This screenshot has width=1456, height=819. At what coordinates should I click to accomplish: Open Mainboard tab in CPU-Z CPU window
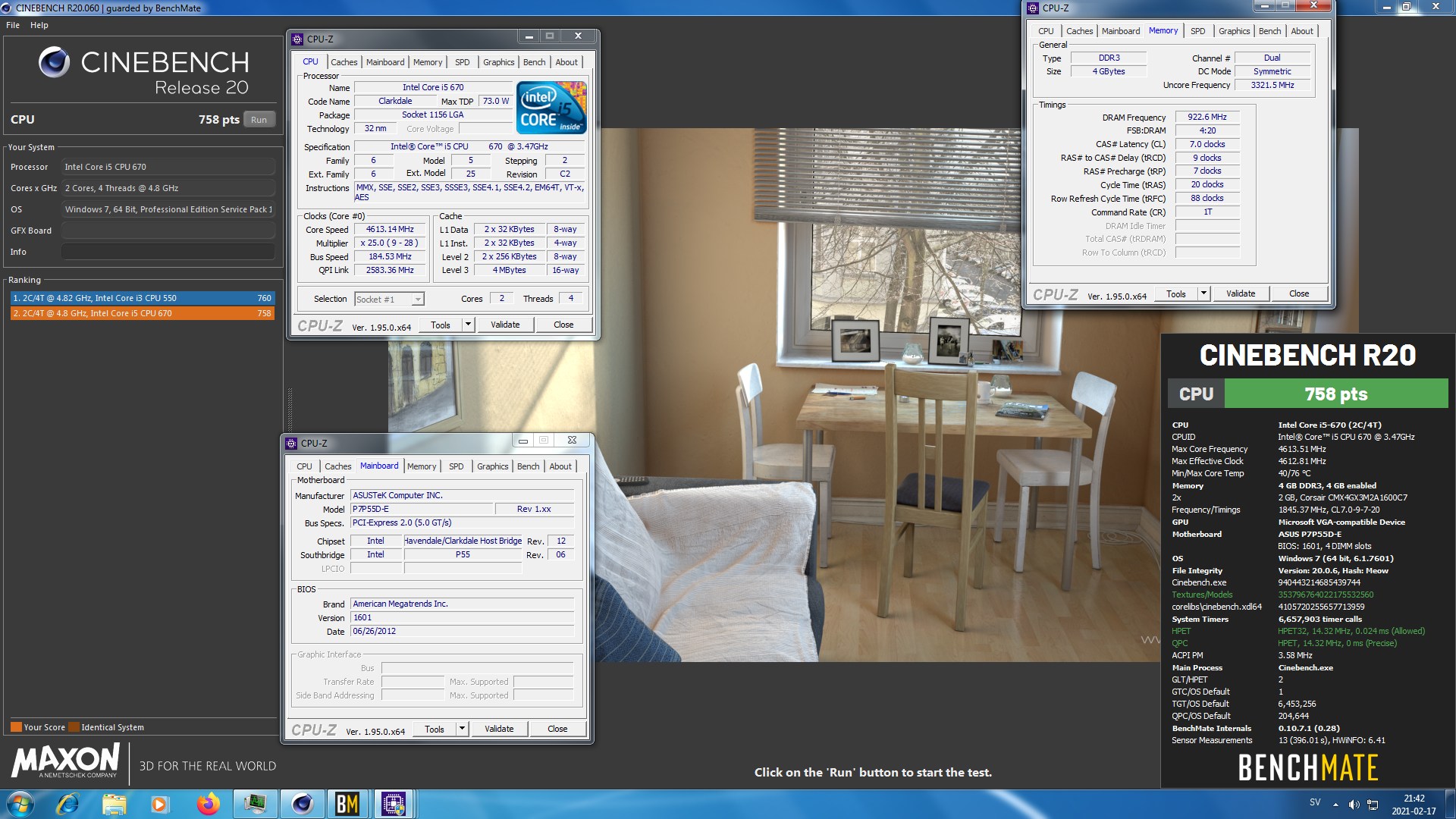385,62
